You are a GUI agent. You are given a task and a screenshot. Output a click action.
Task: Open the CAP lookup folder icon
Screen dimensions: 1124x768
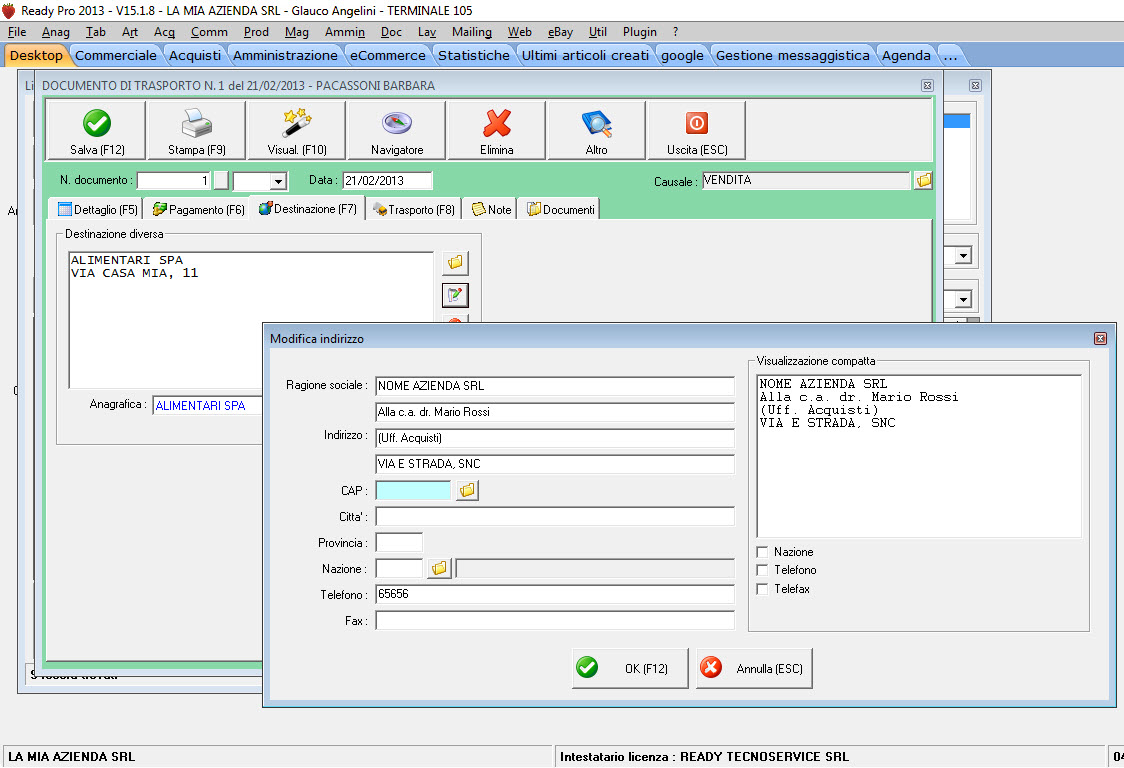click(467, 491)
